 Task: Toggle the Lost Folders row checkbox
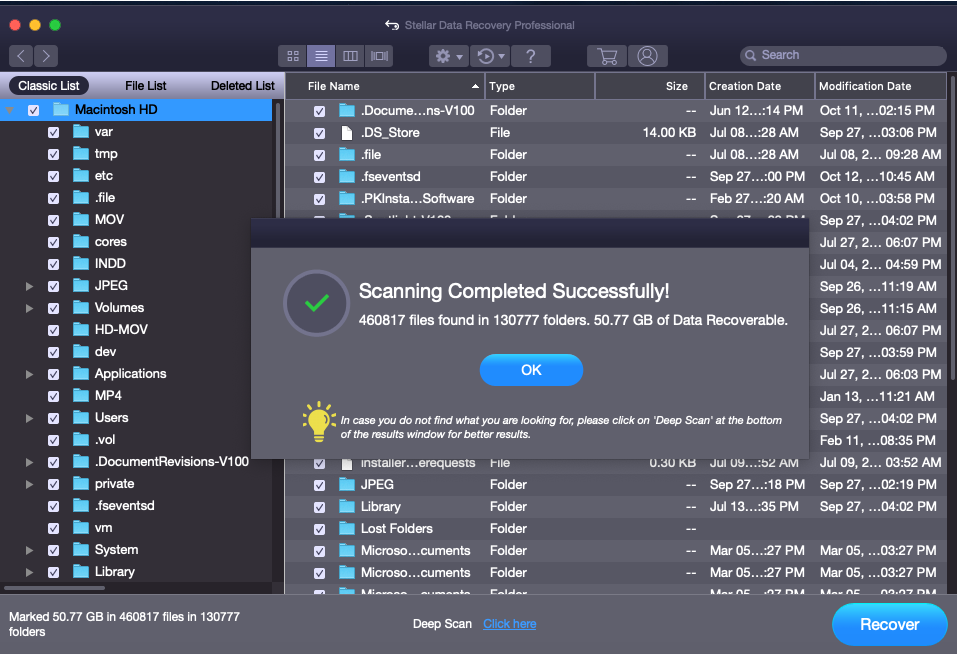point(319,529)
